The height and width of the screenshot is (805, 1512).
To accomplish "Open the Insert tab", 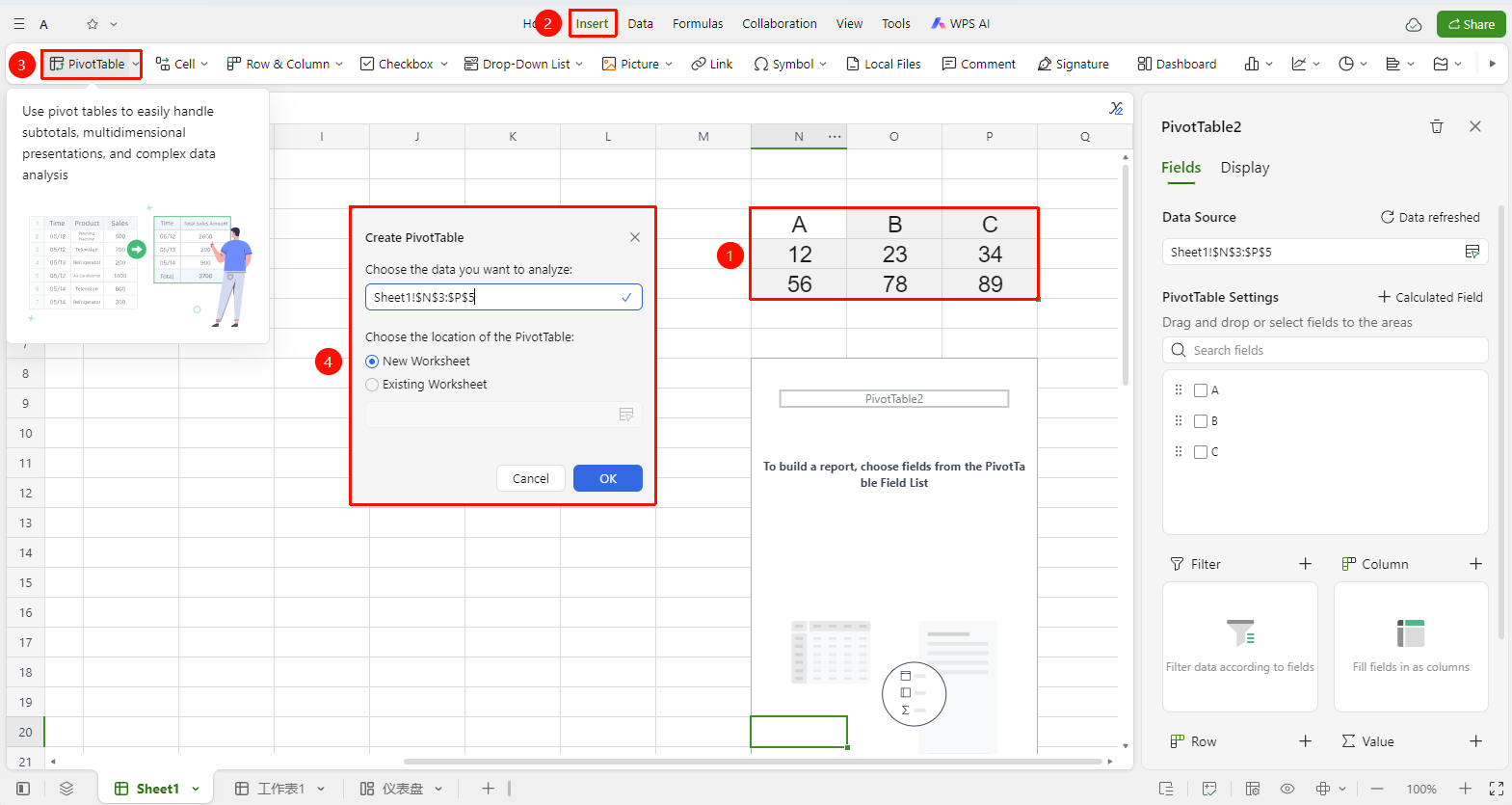I will pyautogui.click(x=592, y=23).
